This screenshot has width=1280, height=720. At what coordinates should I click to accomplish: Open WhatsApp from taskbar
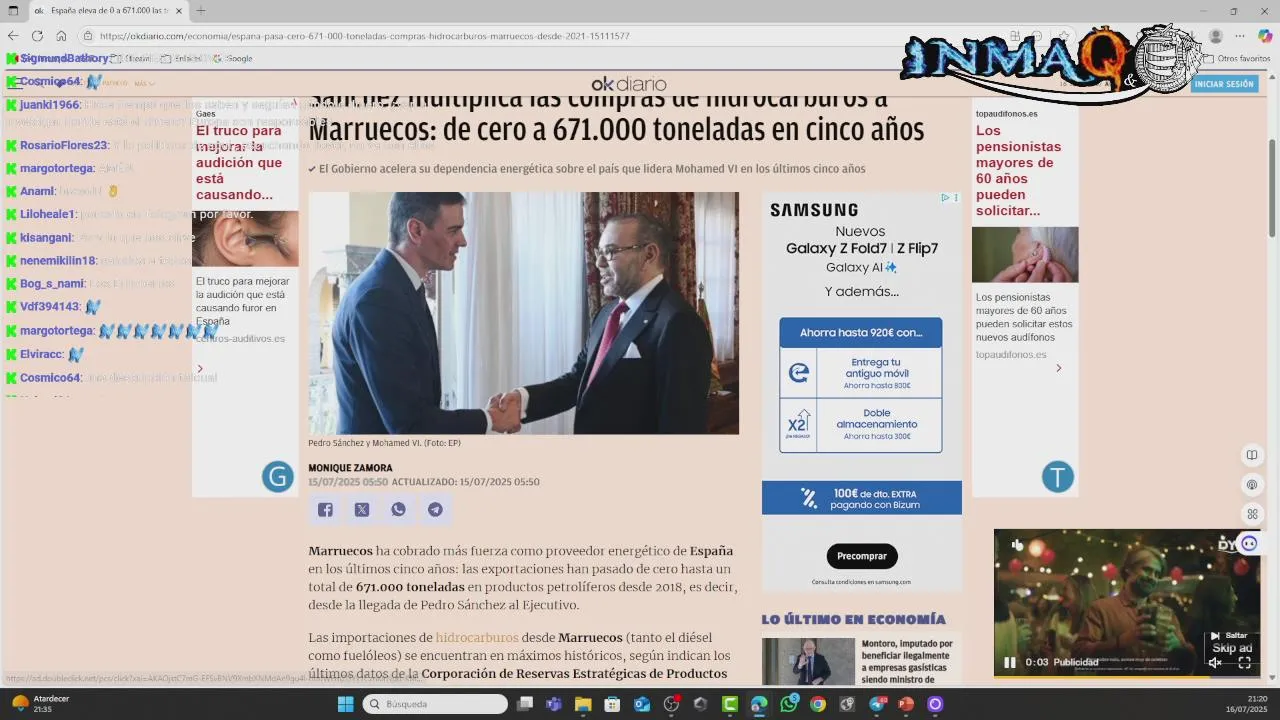coord(789,704)
